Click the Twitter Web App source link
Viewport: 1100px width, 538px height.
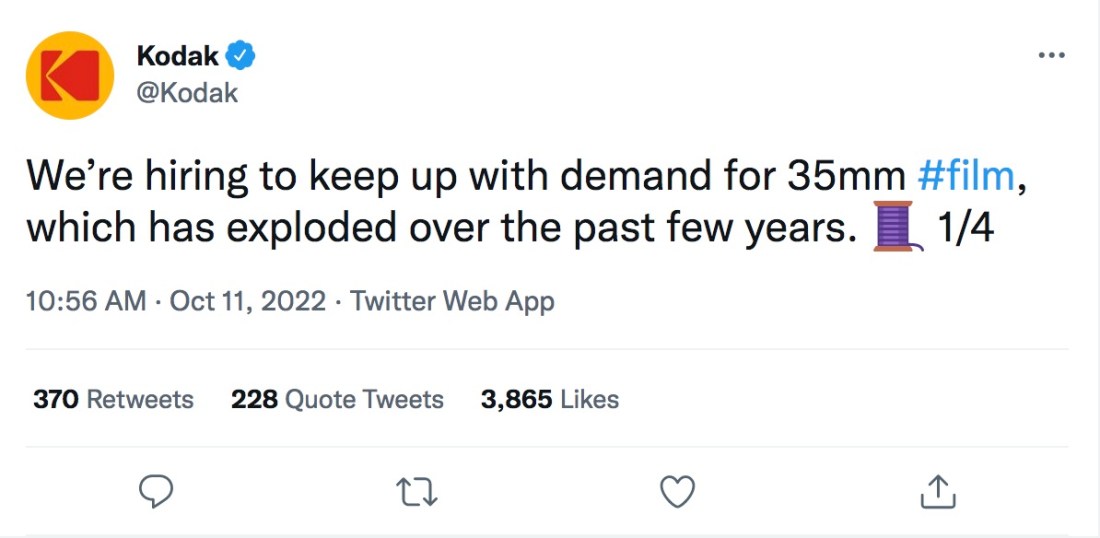(453, 301)
